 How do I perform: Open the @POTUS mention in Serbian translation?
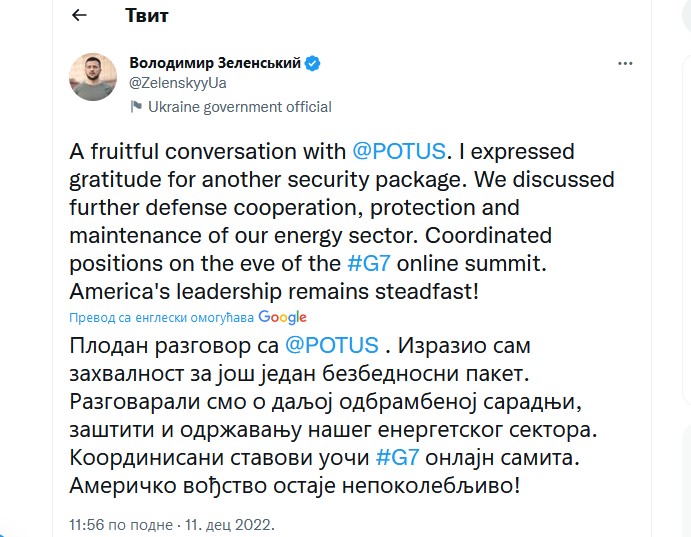tap(332, 345)
